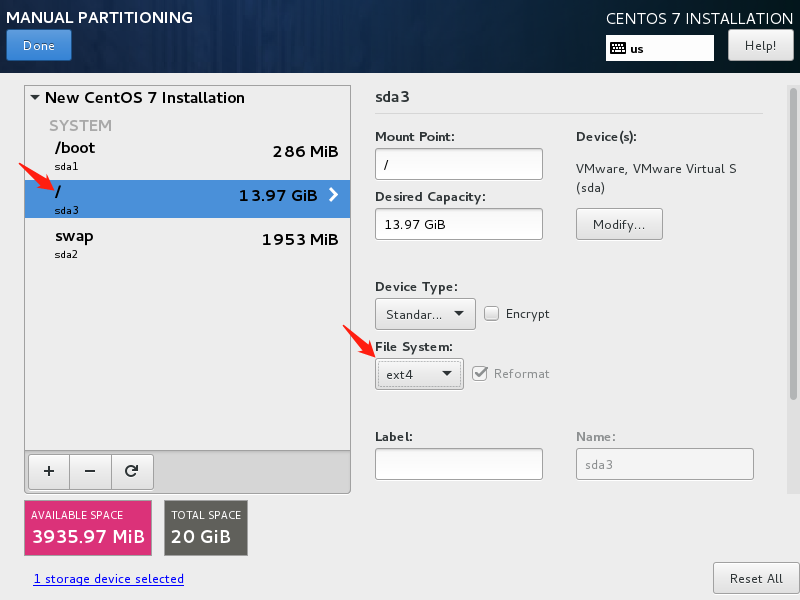Click the sda3 panel heading
This screenshot has height=600, width=800.
tap(392, 96)
